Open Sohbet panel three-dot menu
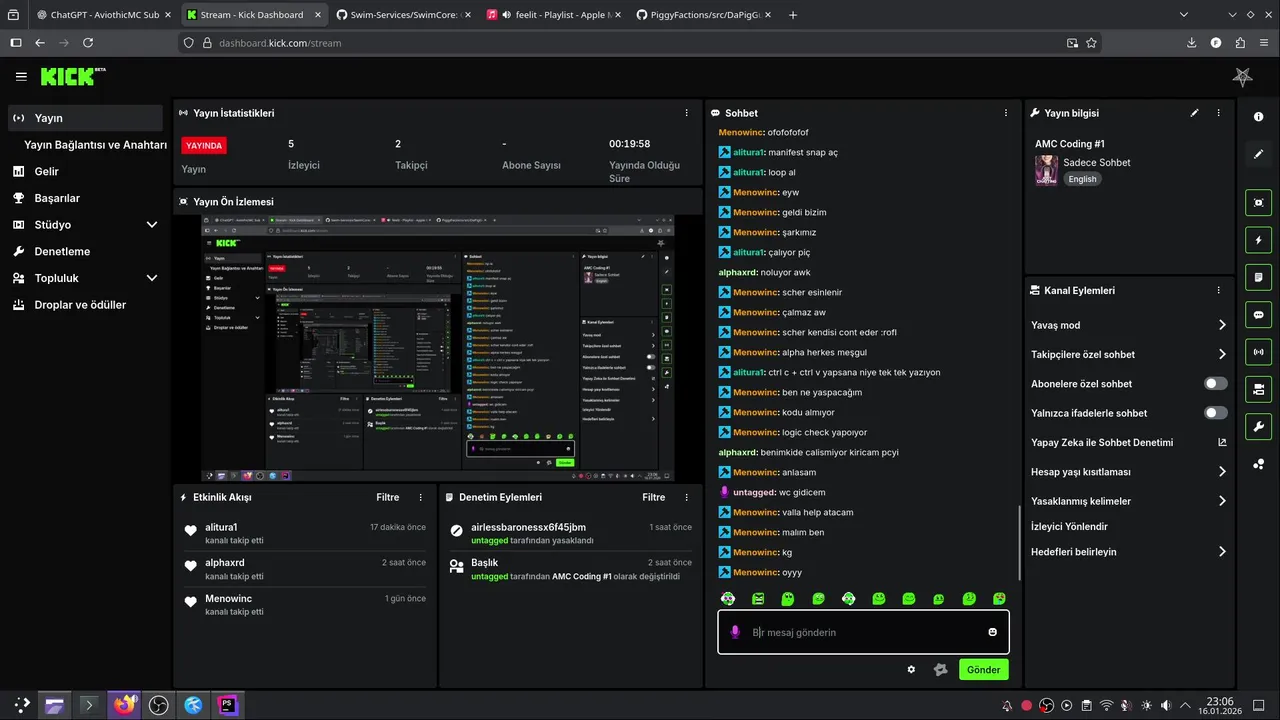The height and width of the screenshot is (720, 1280). tap(1006, 113)
